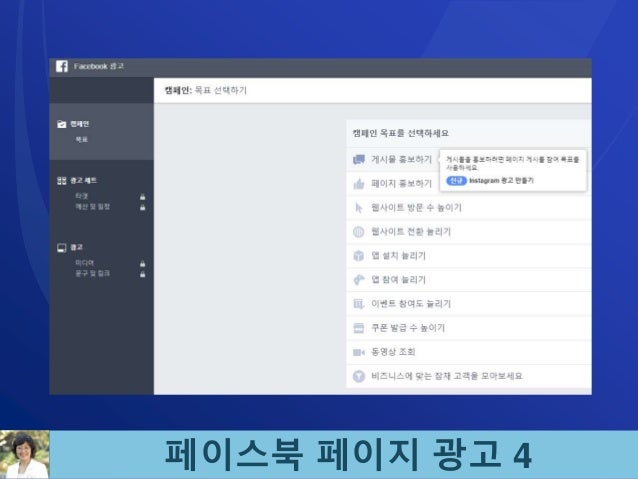
Task: Click the lock icon beside 문구 및 링크
Action: tap(142, 274)
